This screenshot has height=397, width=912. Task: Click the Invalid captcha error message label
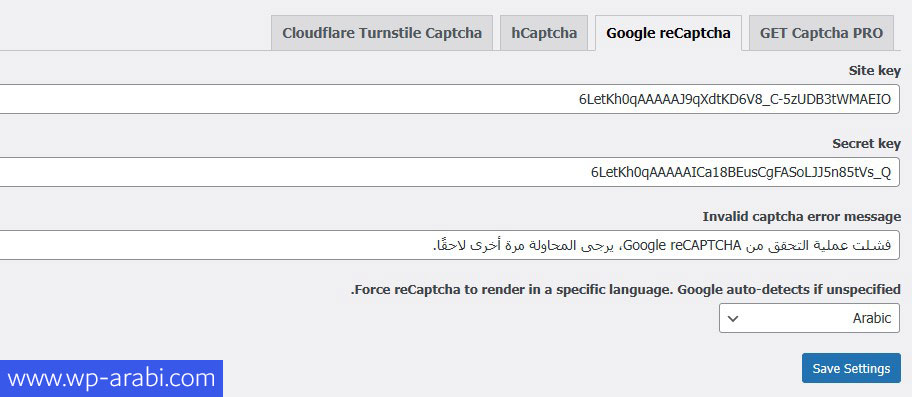(802, 217)
